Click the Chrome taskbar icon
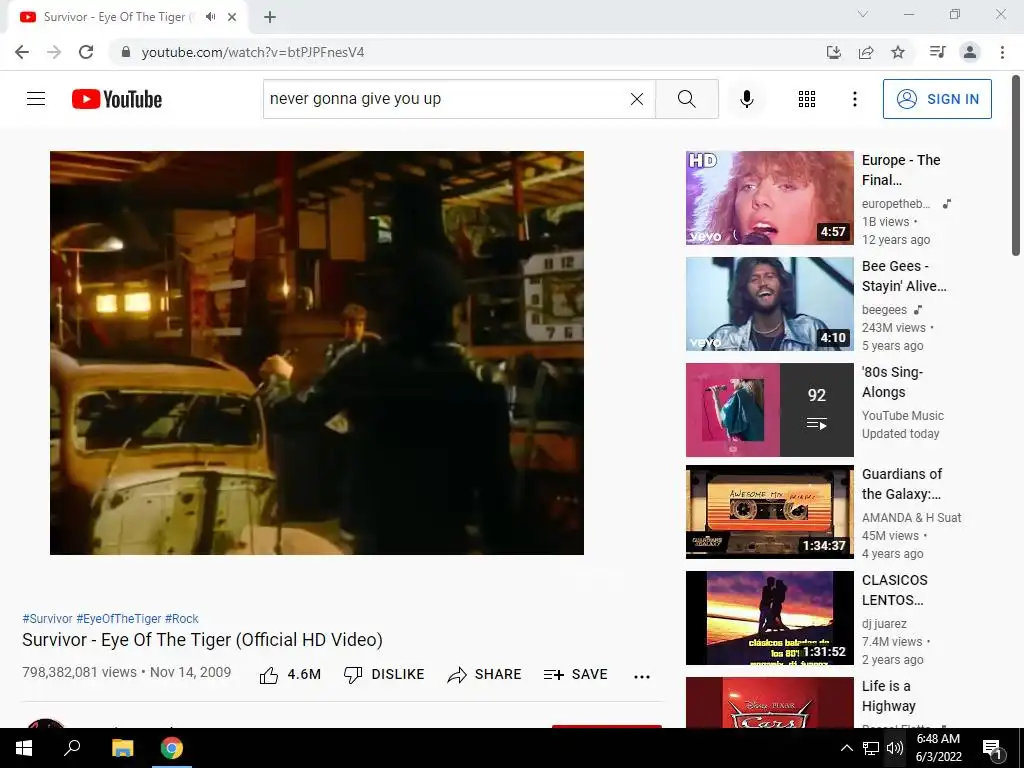 click(172, 748)
